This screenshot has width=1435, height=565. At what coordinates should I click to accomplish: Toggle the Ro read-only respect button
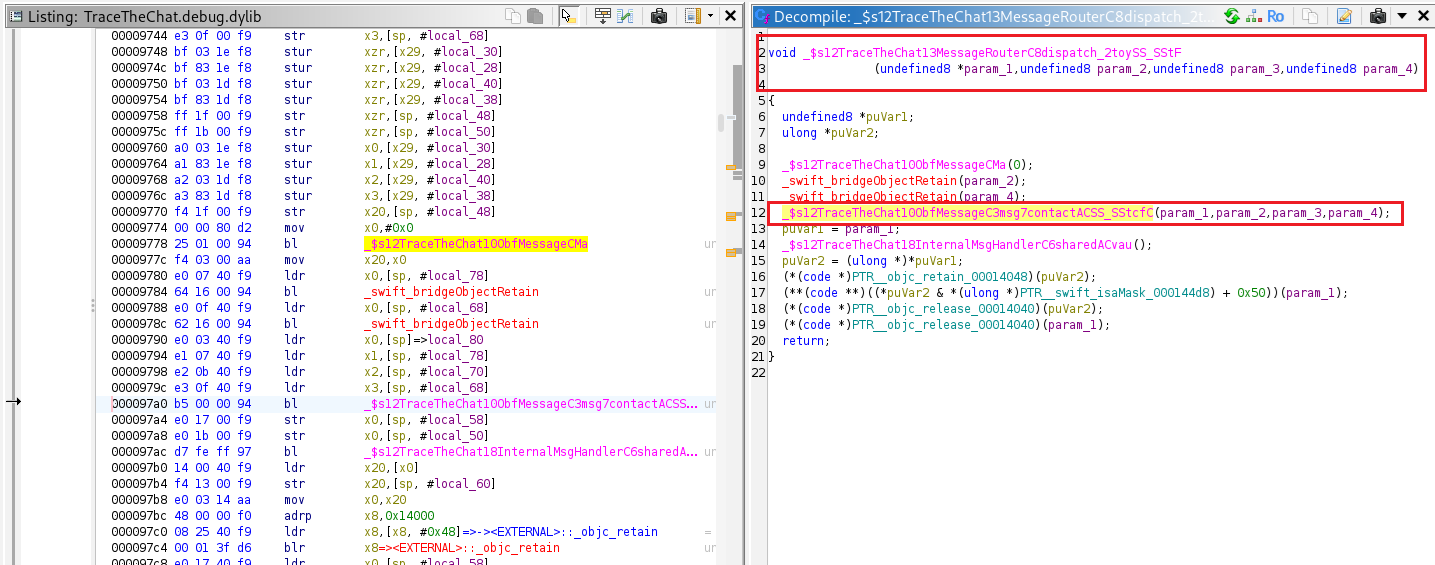[x=1276, y=16]
